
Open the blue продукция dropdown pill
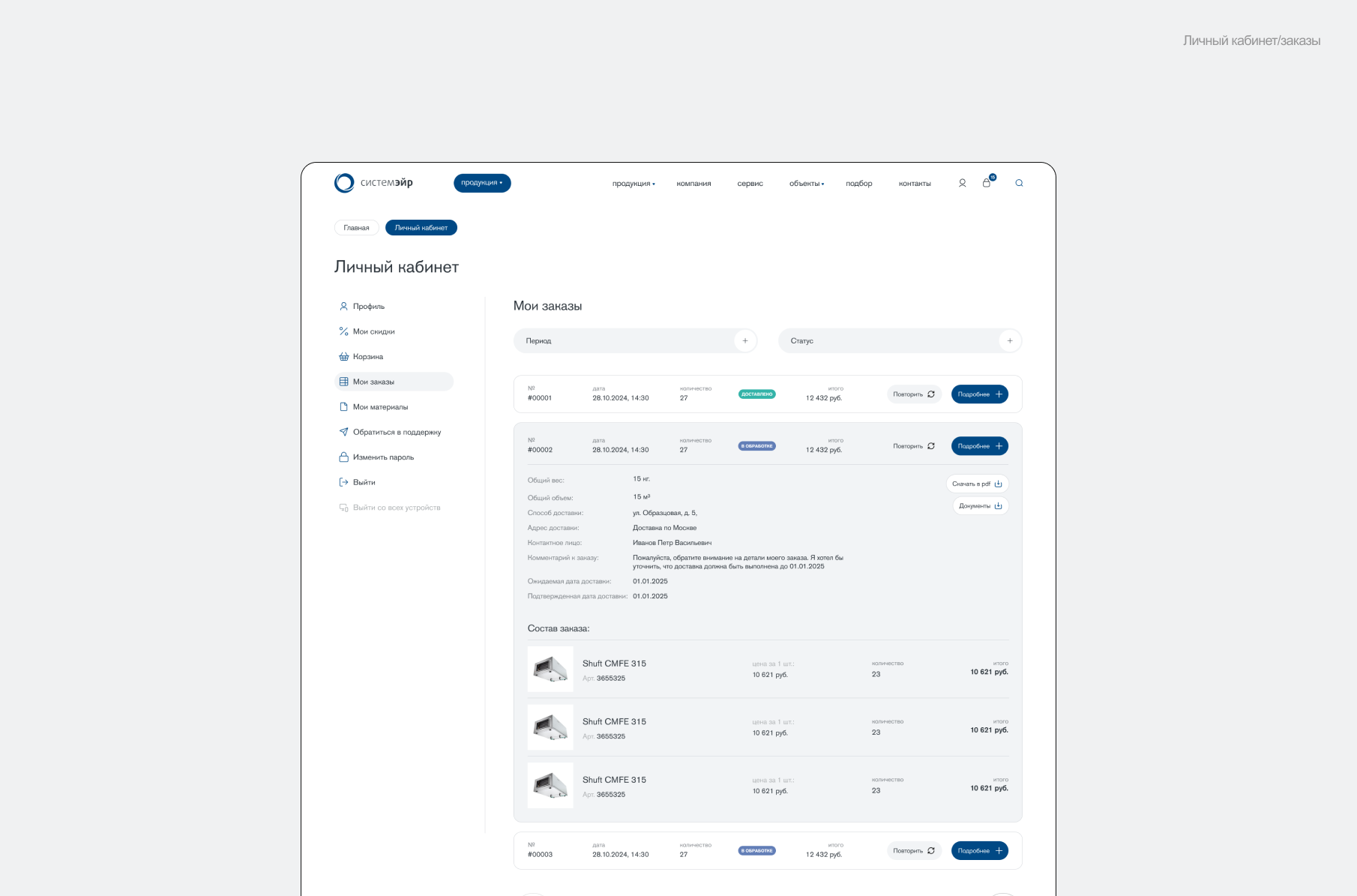click(x=482, y=183)
